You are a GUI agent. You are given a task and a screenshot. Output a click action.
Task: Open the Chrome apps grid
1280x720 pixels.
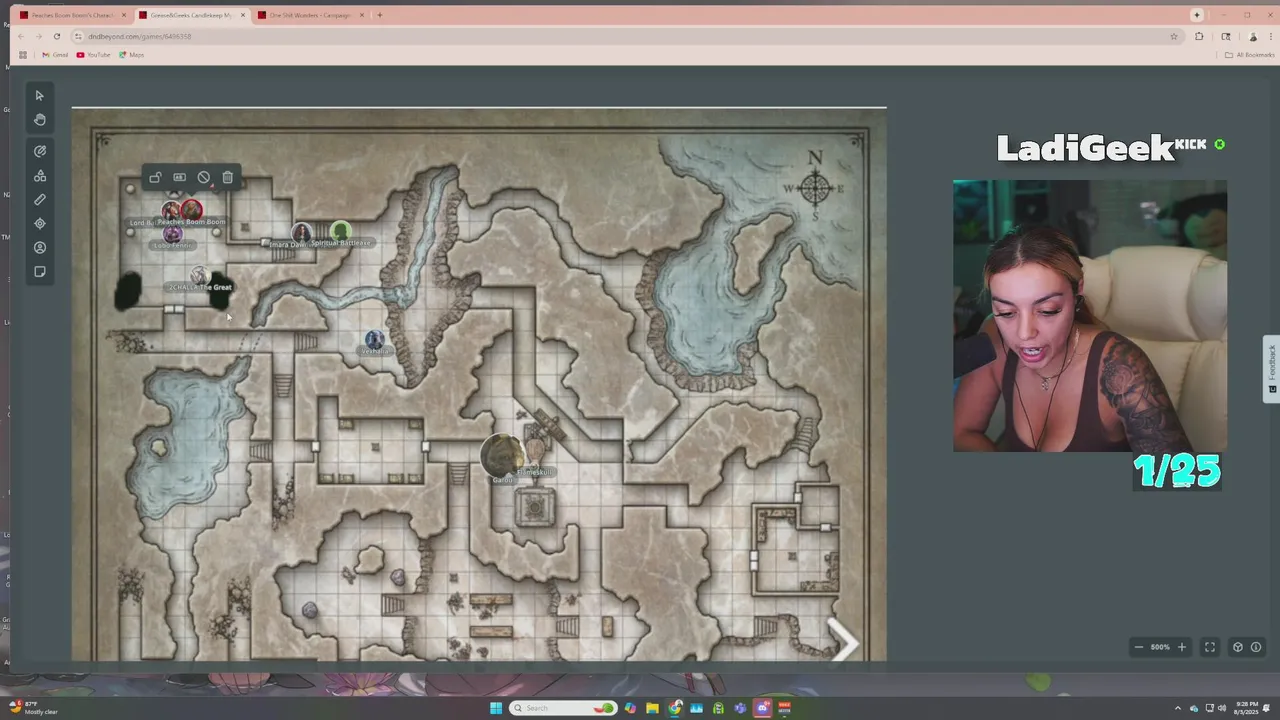(x=23, y=55)
